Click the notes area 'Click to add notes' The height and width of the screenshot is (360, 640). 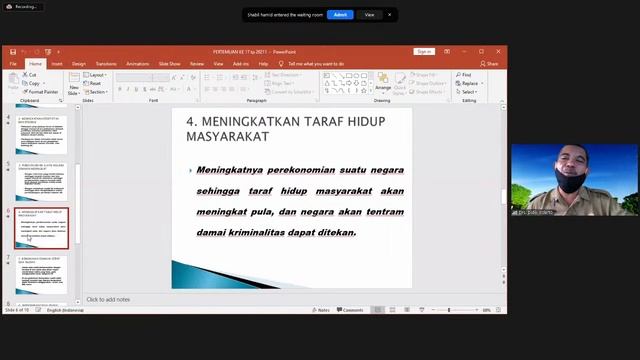point(108,300)
